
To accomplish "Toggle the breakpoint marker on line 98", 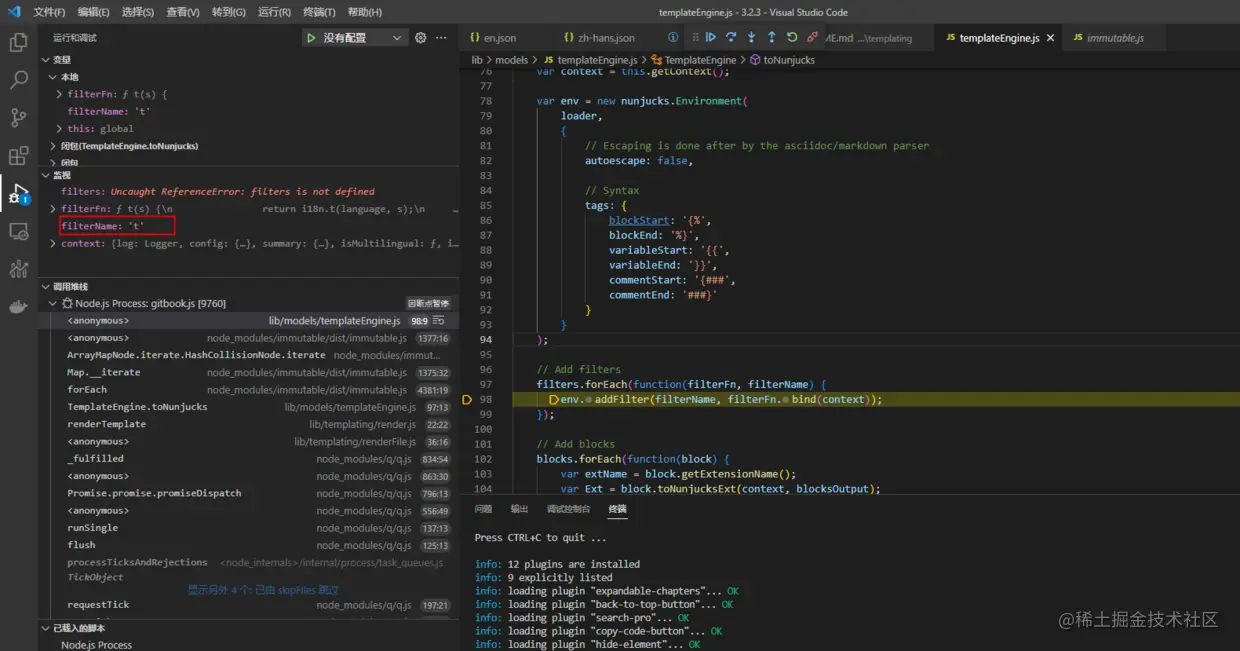I will tap(466, 400).
